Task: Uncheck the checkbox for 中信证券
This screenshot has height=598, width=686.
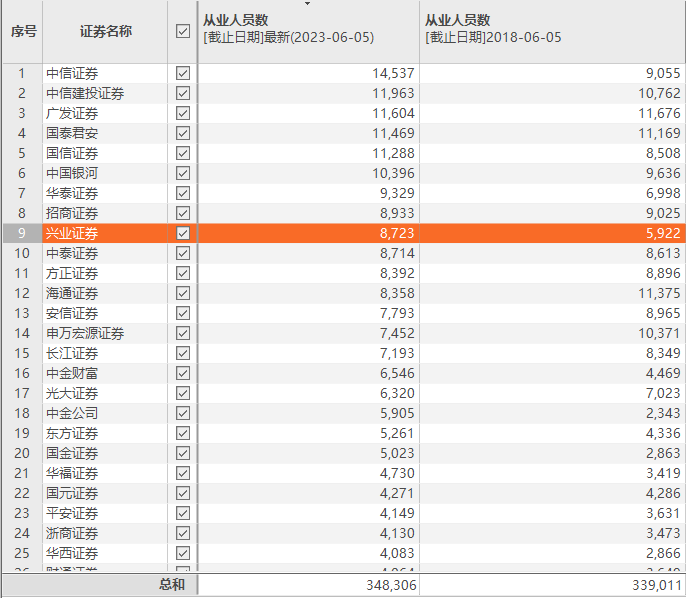Action: [182, 73]
